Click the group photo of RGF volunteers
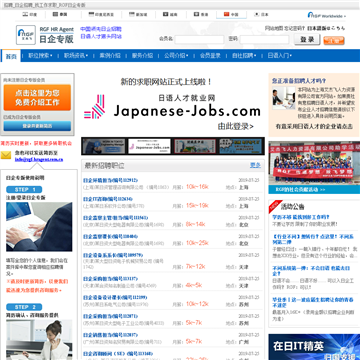360x360 pixels. [x=314, y=163]
